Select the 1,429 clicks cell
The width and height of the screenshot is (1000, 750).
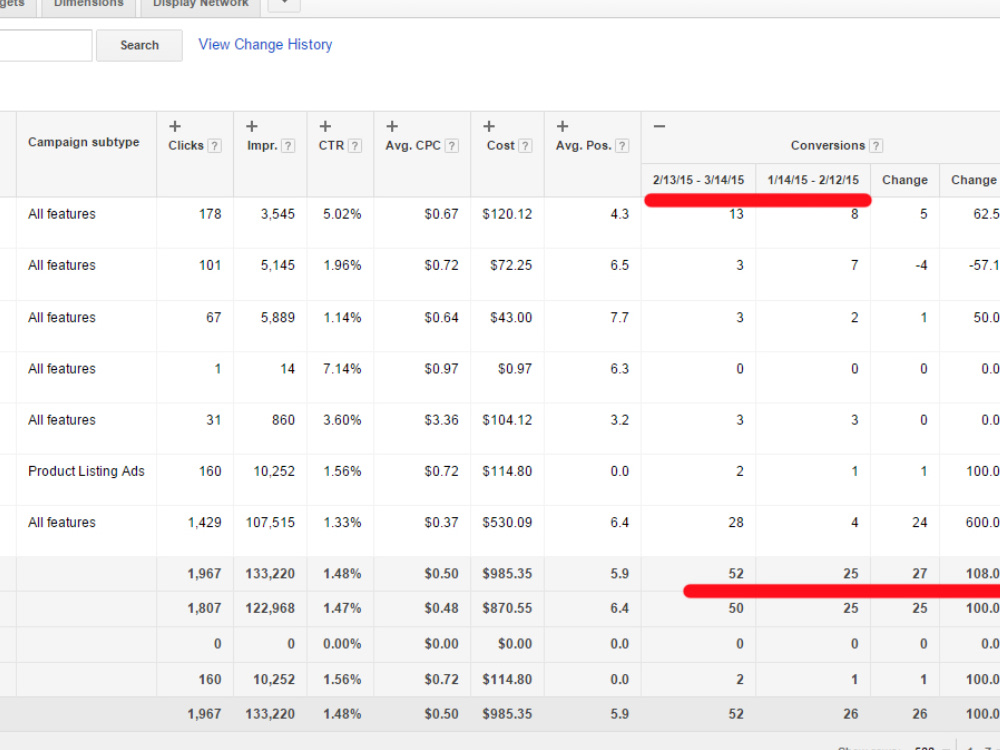point(204,523)
